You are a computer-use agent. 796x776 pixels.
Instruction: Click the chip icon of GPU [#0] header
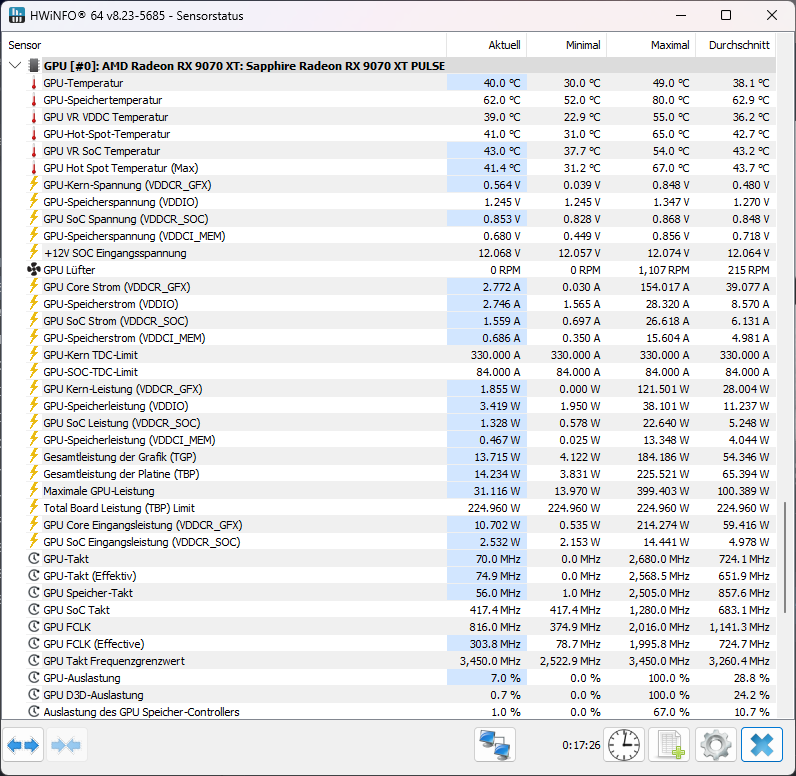point(34,65)
